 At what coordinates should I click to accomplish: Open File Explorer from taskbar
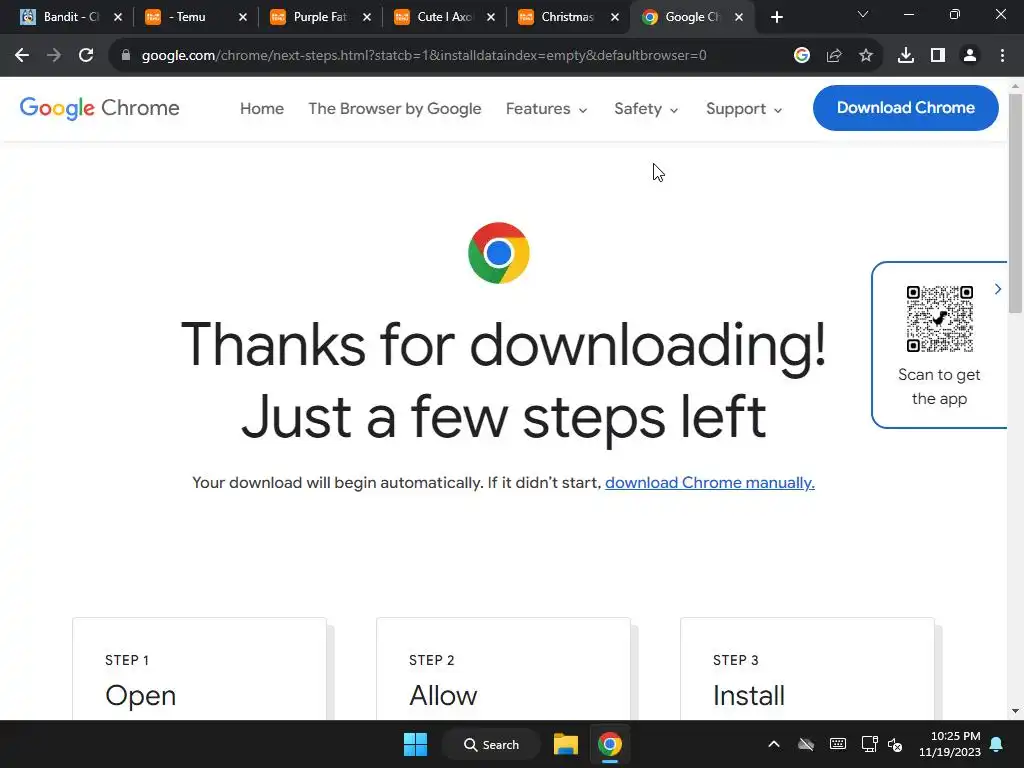[566, 744]
